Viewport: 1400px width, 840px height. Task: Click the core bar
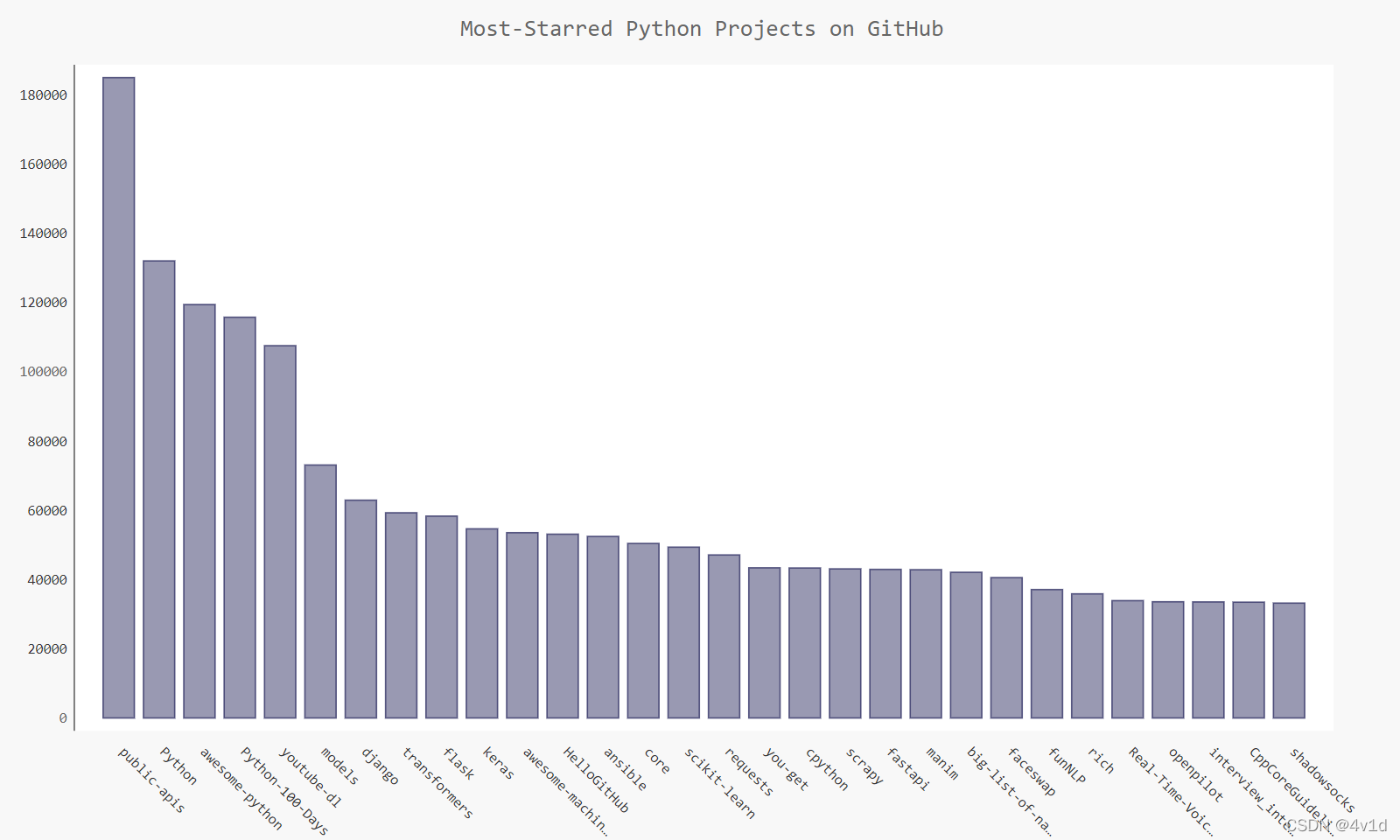click(643, 631)
